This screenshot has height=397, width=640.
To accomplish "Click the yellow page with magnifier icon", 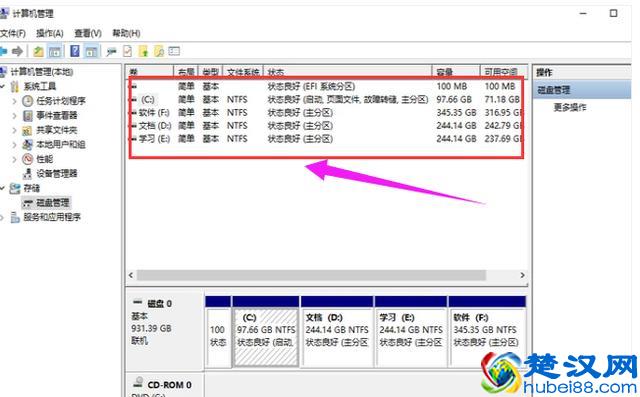I will pos(159,51).
